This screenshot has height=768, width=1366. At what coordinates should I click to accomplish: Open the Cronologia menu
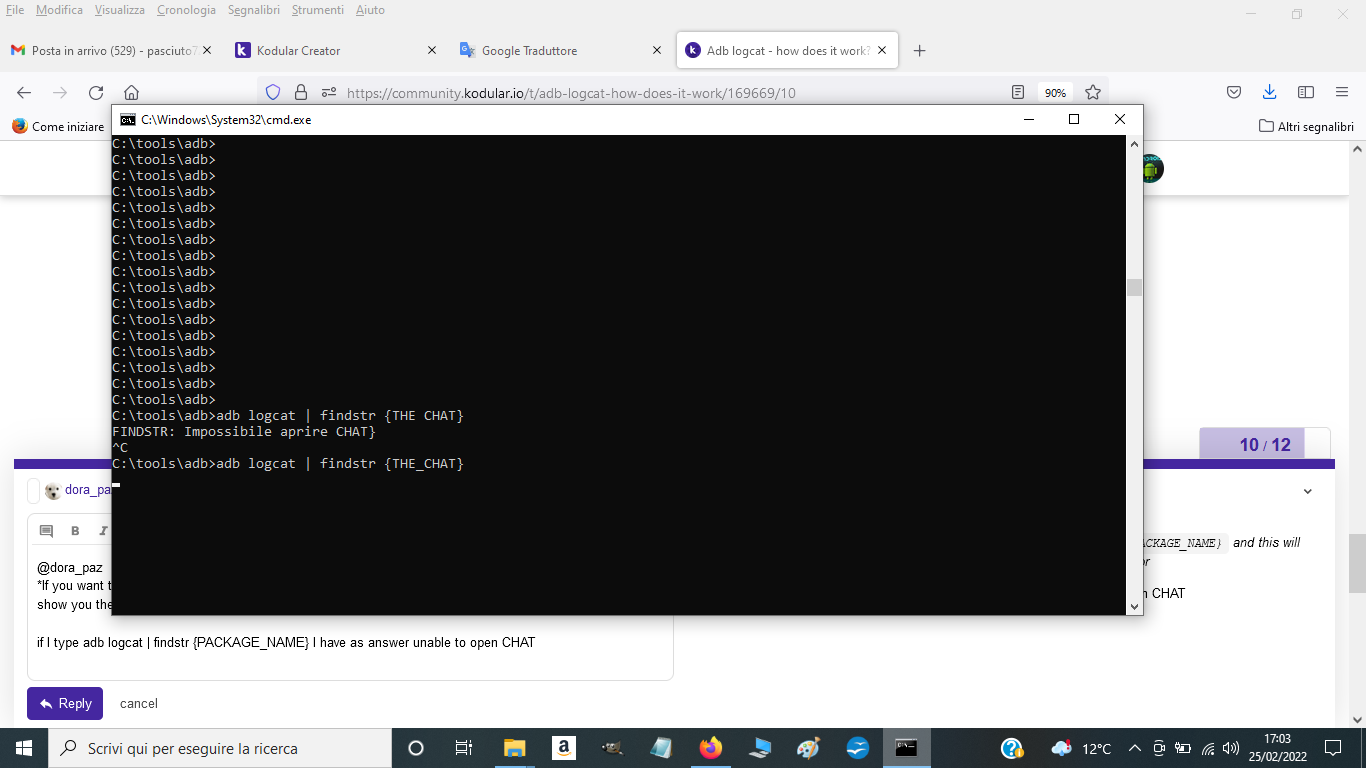[186, 10]
